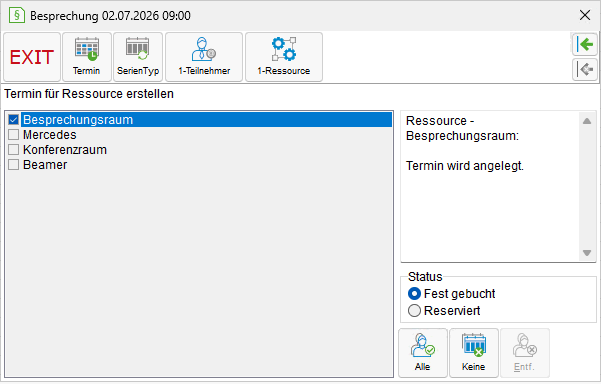
Task: Check the Besprechungsraum checkbox
Action: click(13, 120)
